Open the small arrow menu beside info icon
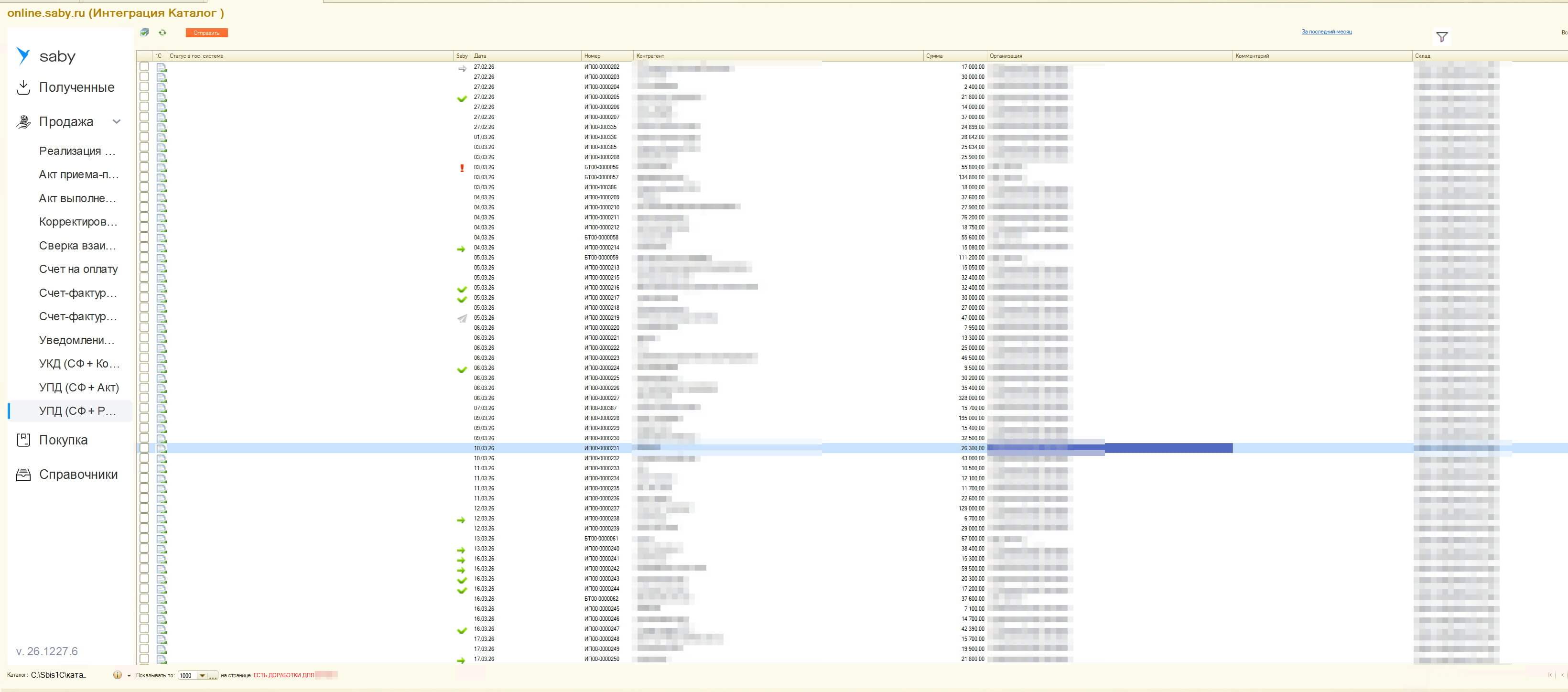1568x692 pixels. (129, 676)
